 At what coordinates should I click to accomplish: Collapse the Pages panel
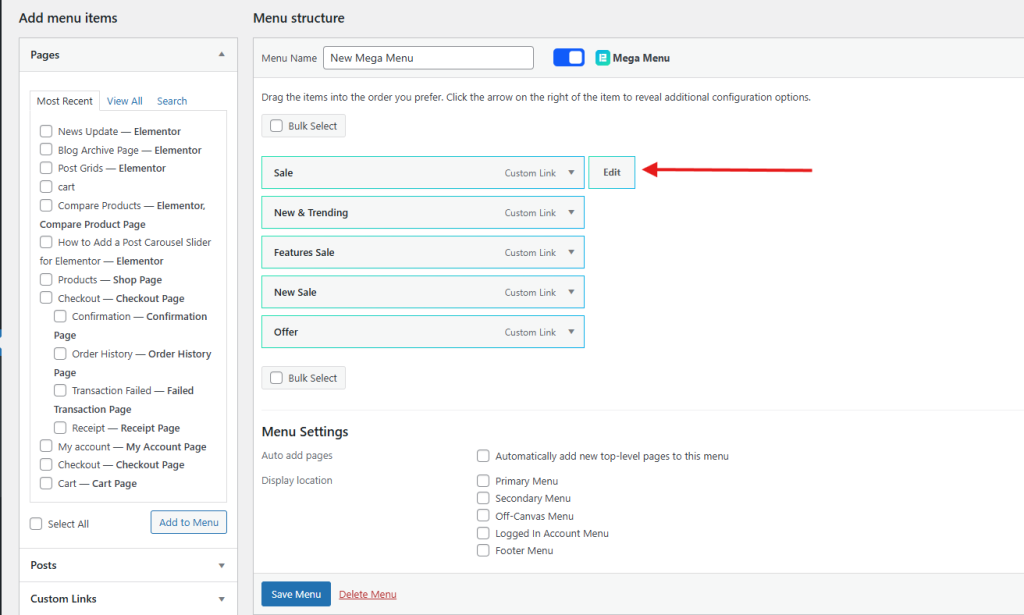coord(221,55)
